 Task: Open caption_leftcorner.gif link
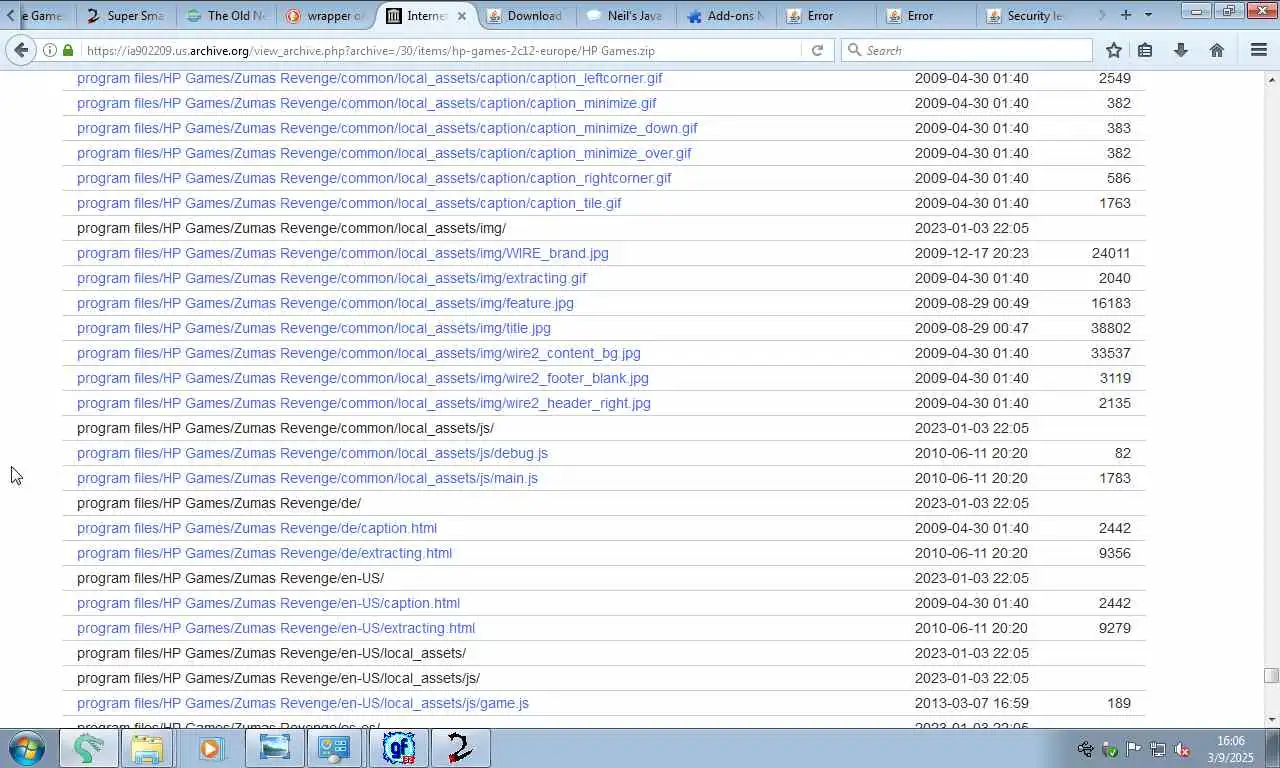(x=369, y=78)
